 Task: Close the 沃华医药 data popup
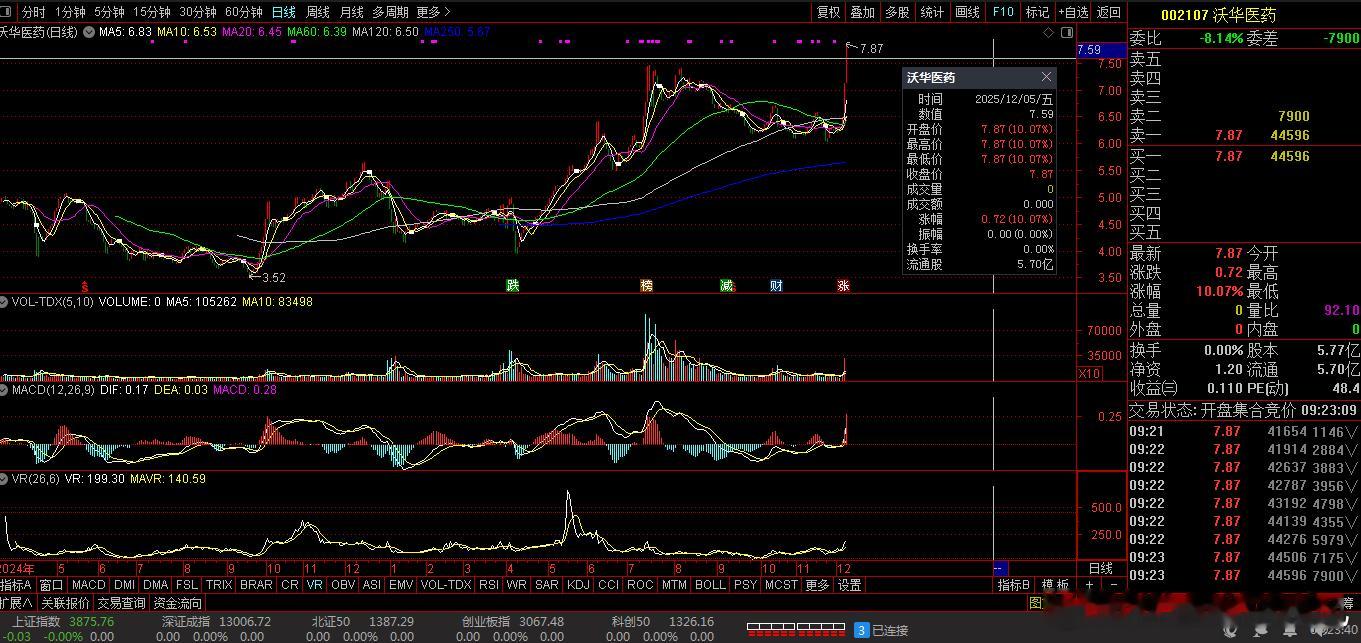pyautogui.click(x=1046, y=77)
